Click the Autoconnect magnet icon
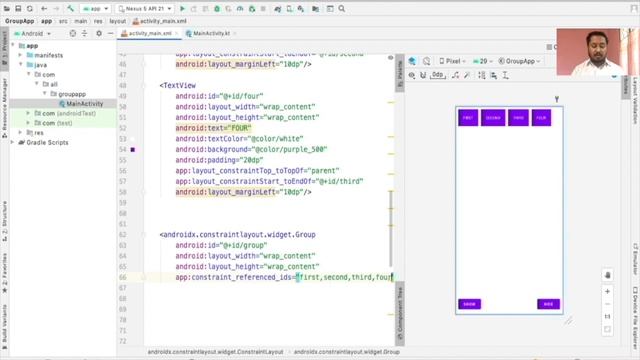 pyautogui.click(x=423, y=76)
